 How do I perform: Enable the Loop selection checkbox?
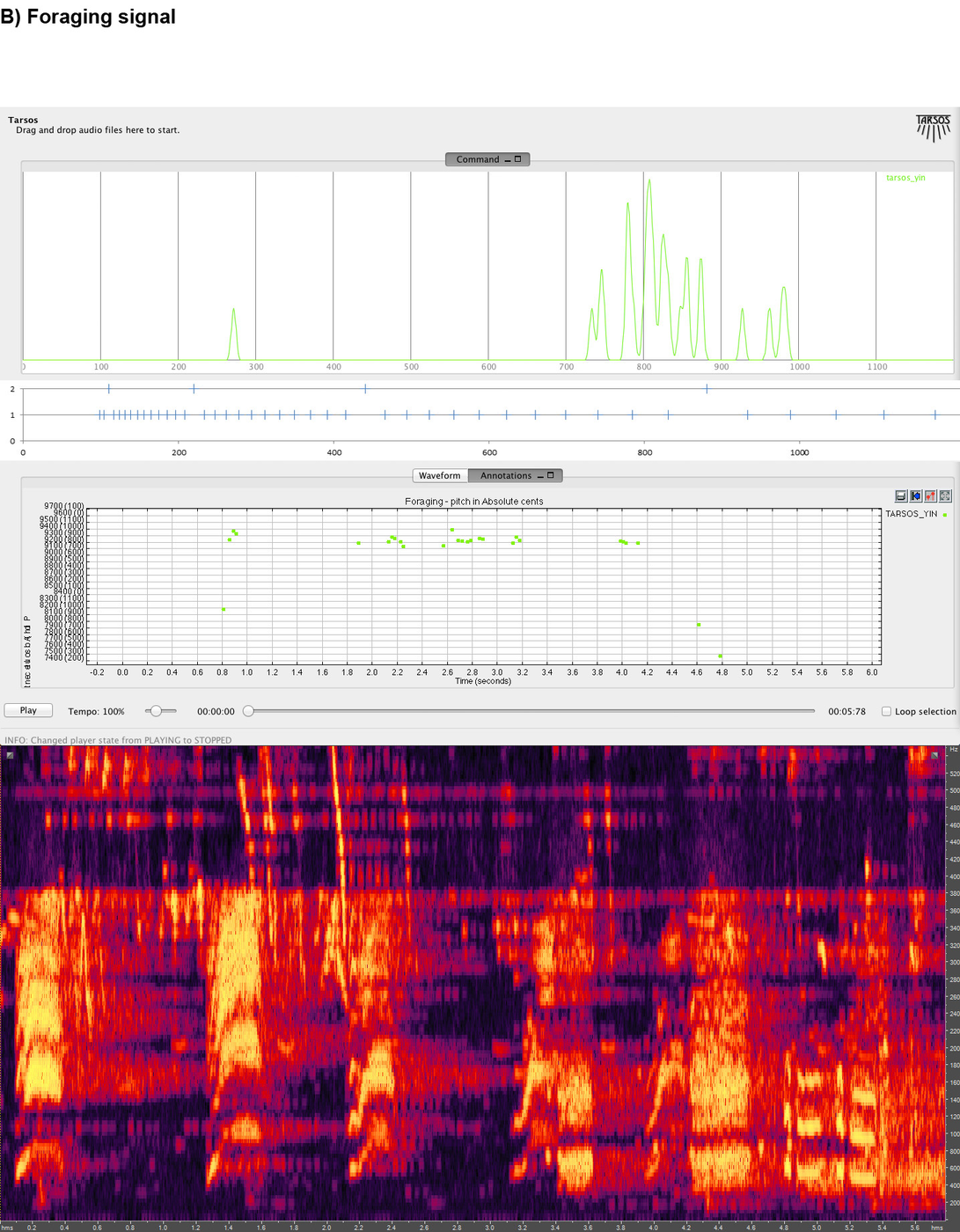886,711
